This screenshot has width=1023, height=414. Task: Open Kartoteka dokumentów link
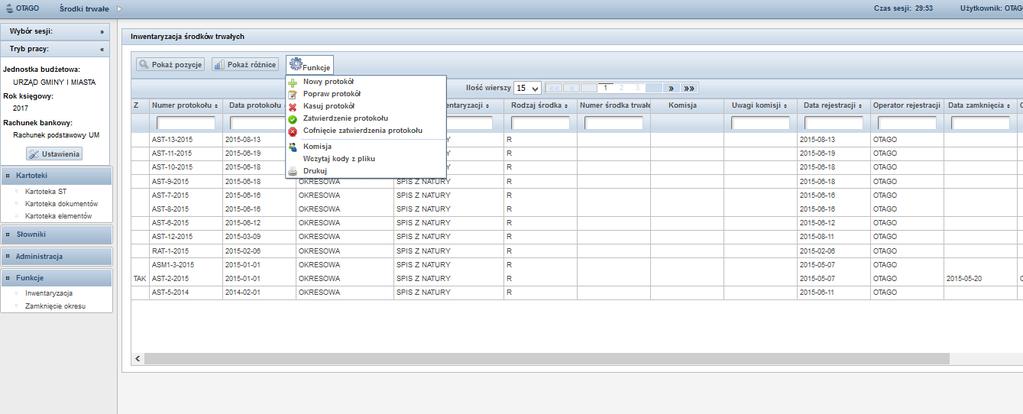pos(61,203)
